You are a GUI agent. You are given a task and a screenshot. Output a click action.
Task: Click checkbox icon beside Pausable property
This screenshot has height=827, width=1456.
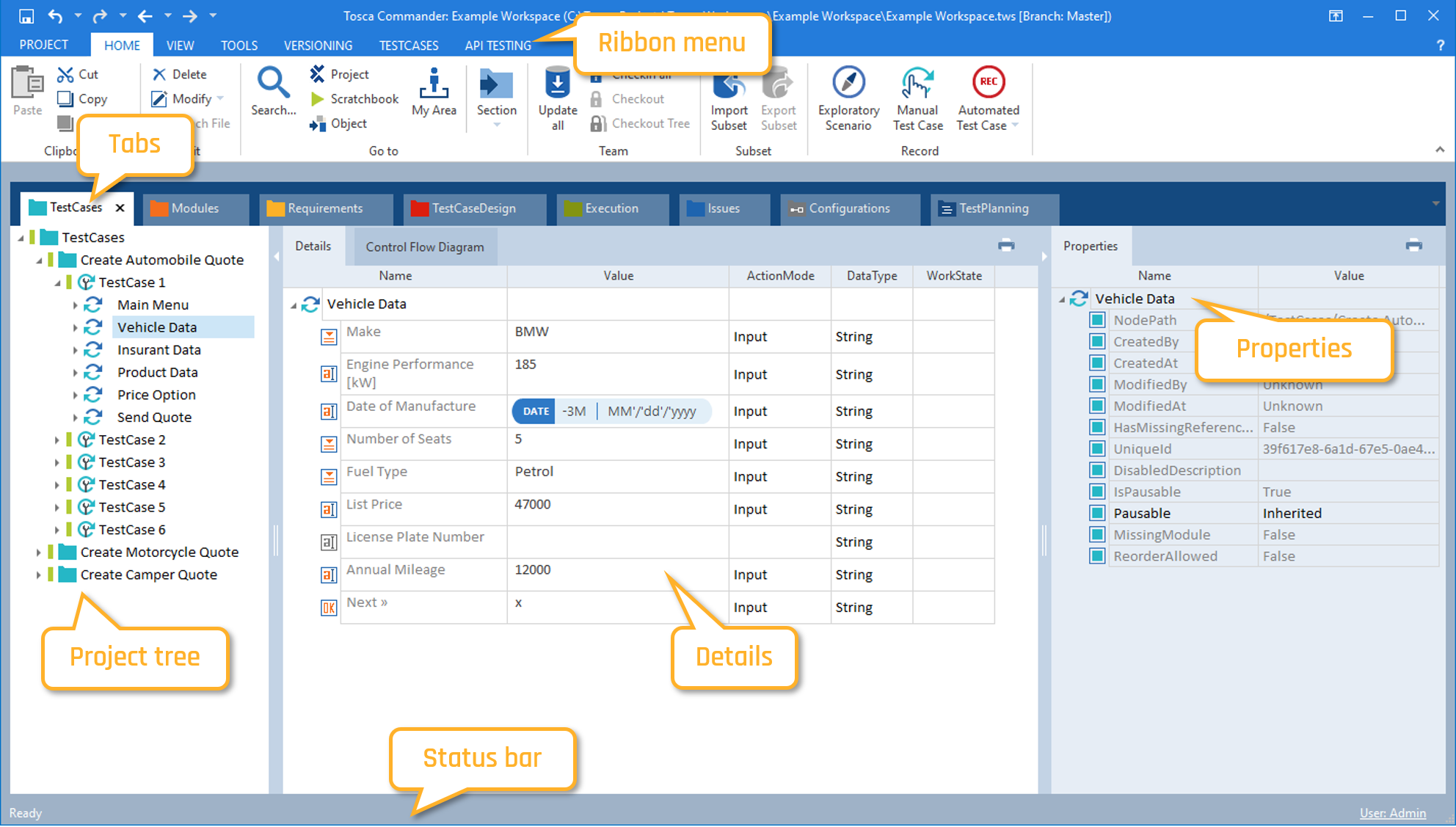coord(1097,513)
